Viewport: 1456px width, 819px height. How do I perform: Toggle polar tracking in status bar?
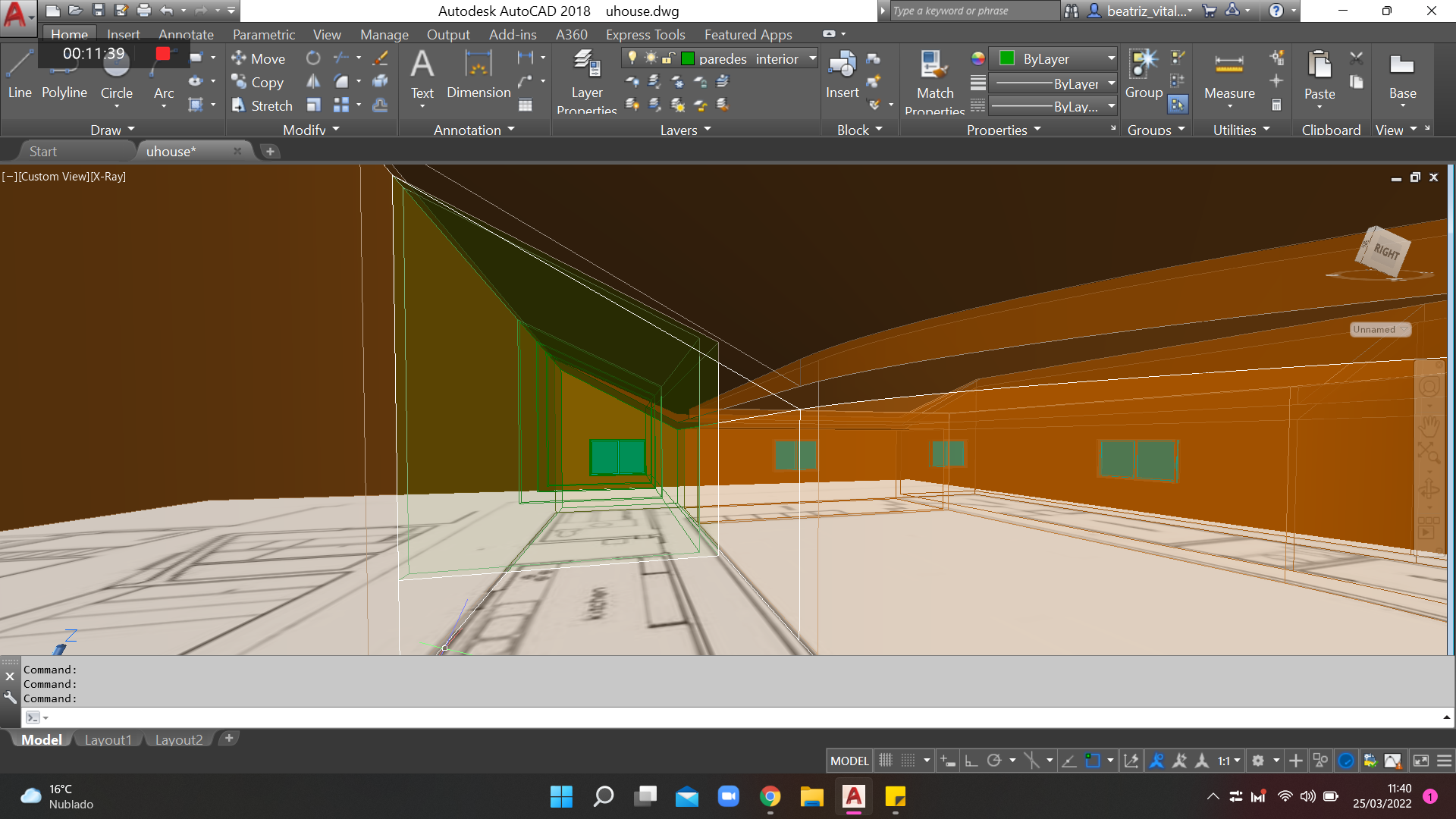[994, 761]
